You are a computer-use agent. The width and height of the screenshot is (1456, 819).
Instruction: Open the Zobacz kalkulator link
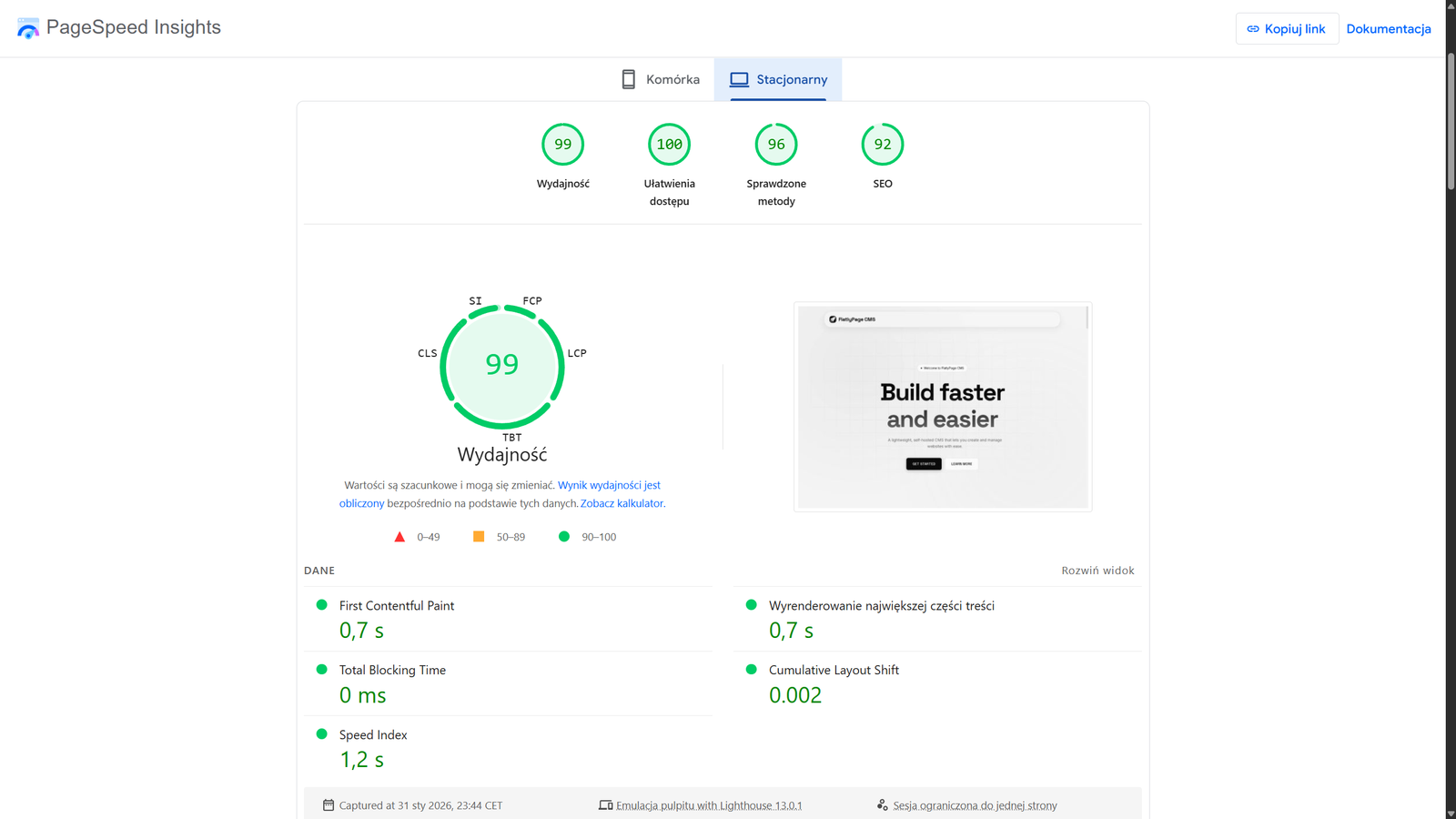pos(622,503)
